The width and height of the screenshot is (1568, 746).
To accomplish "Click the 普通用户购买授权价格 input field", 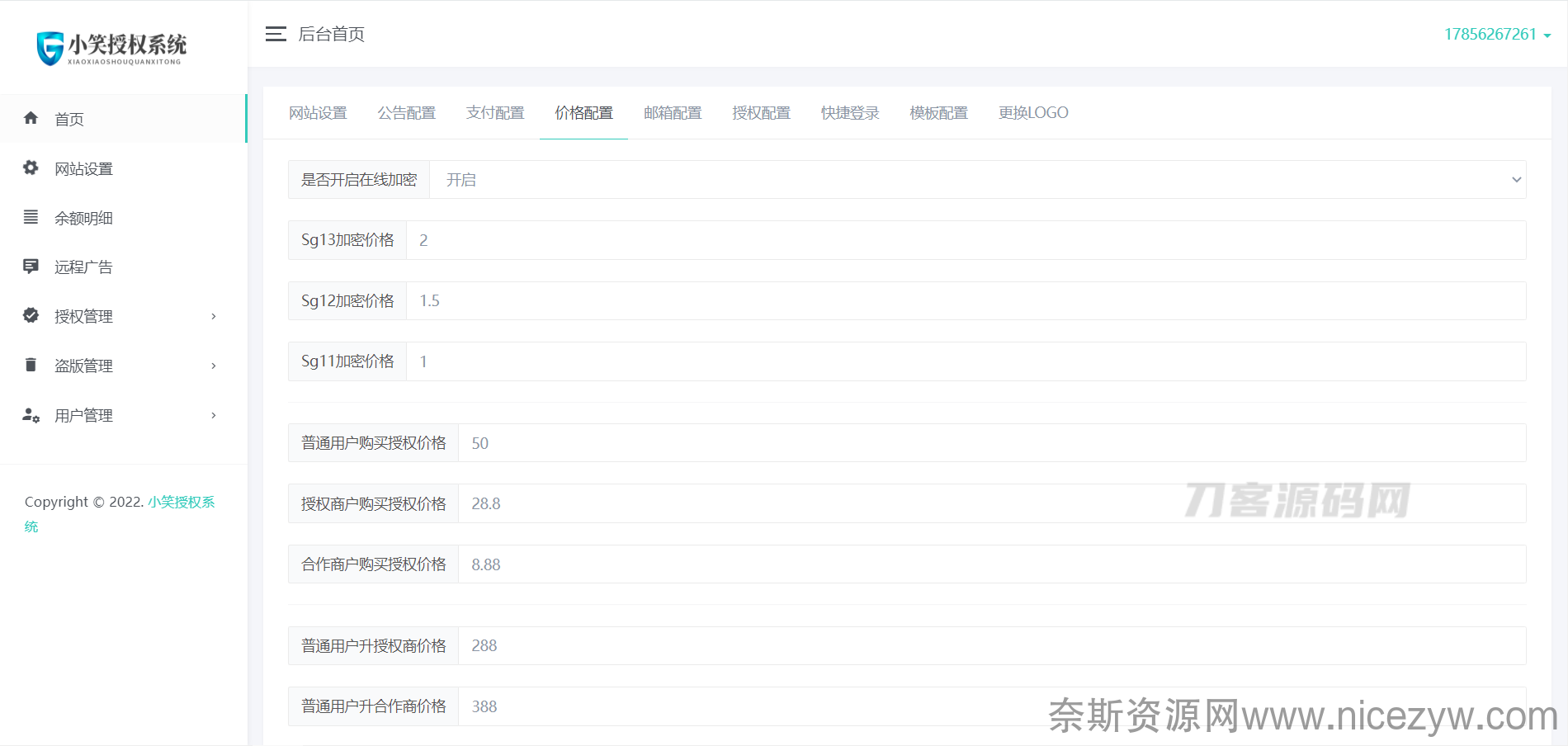I will (x=990, y=443).
